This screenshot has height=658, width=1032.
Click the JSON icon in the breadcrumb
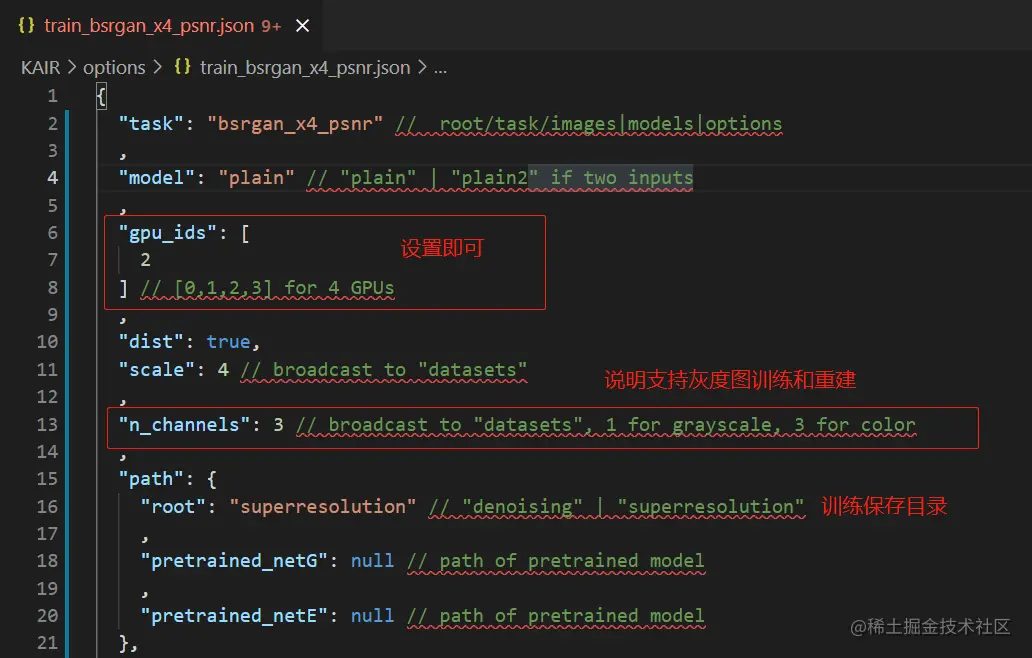click(x=182, y=67)
